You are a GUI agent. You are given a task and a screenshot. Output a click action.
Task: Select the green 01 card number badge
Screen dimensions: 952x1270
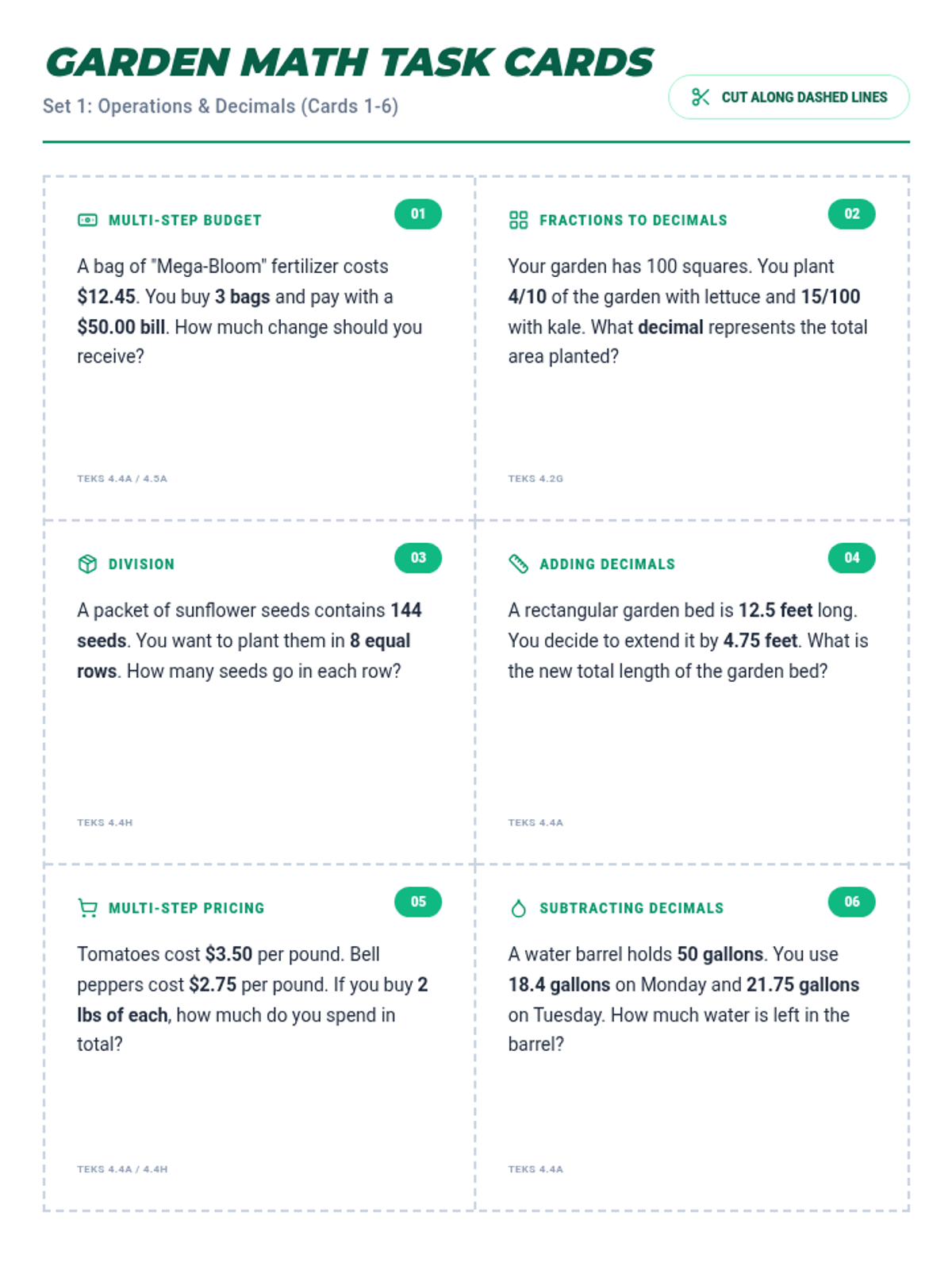click(x=418, y=214)
